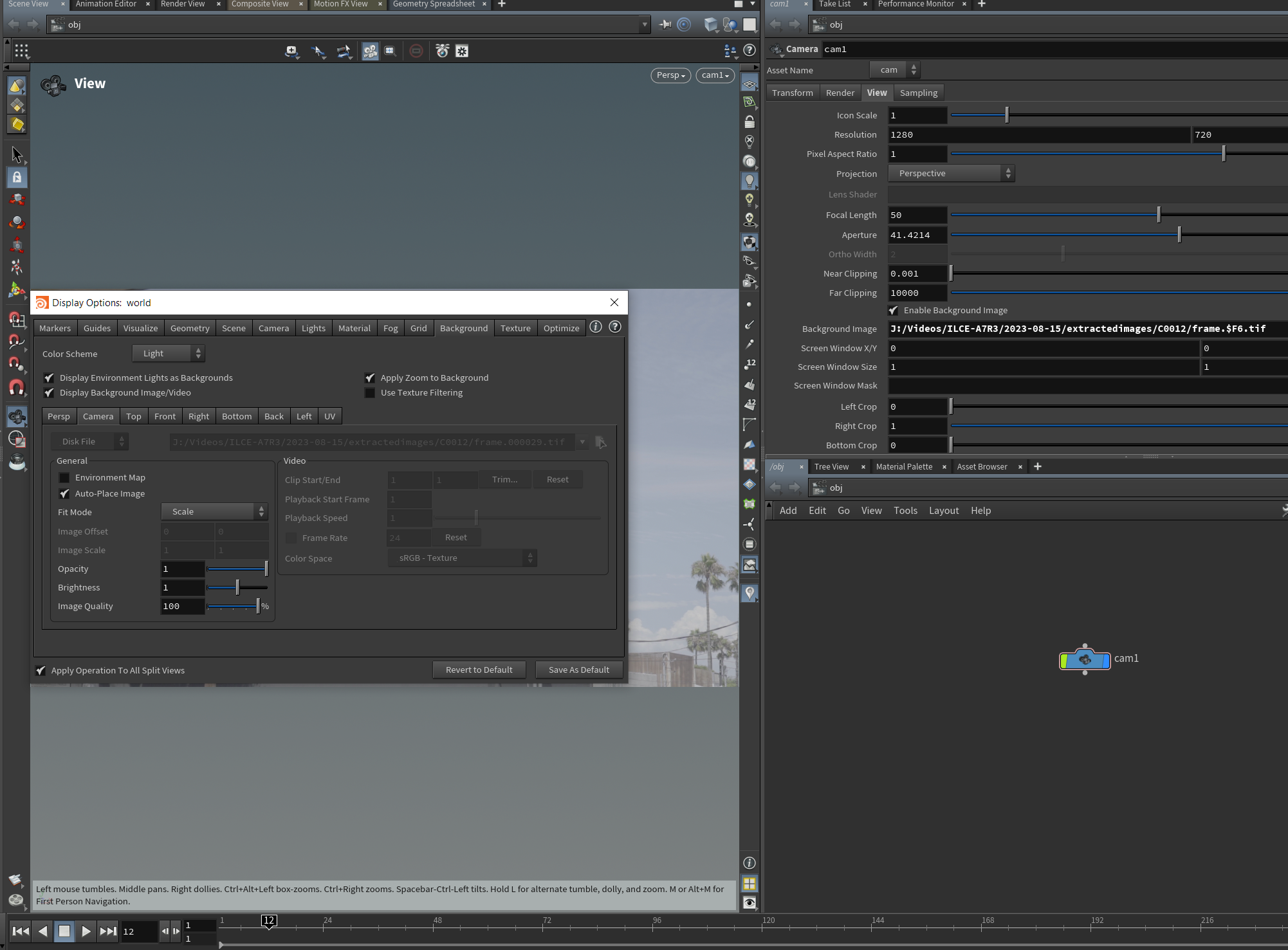Switch to the Texture tab in Display Options
This screenshot has height=950, width=1288.
(x=515, y=328)
